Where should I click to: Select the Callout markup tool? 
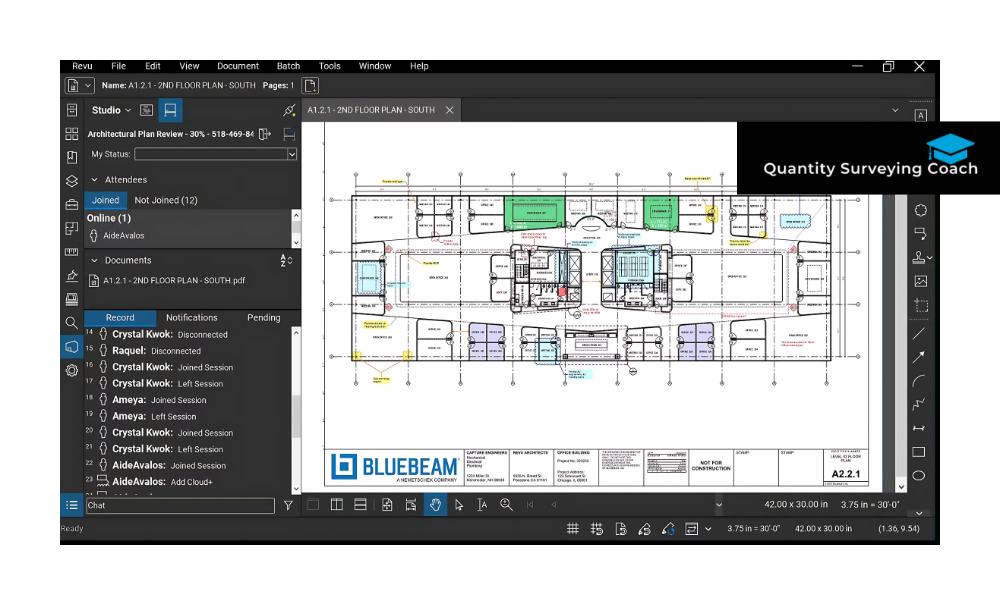[920, 233]
